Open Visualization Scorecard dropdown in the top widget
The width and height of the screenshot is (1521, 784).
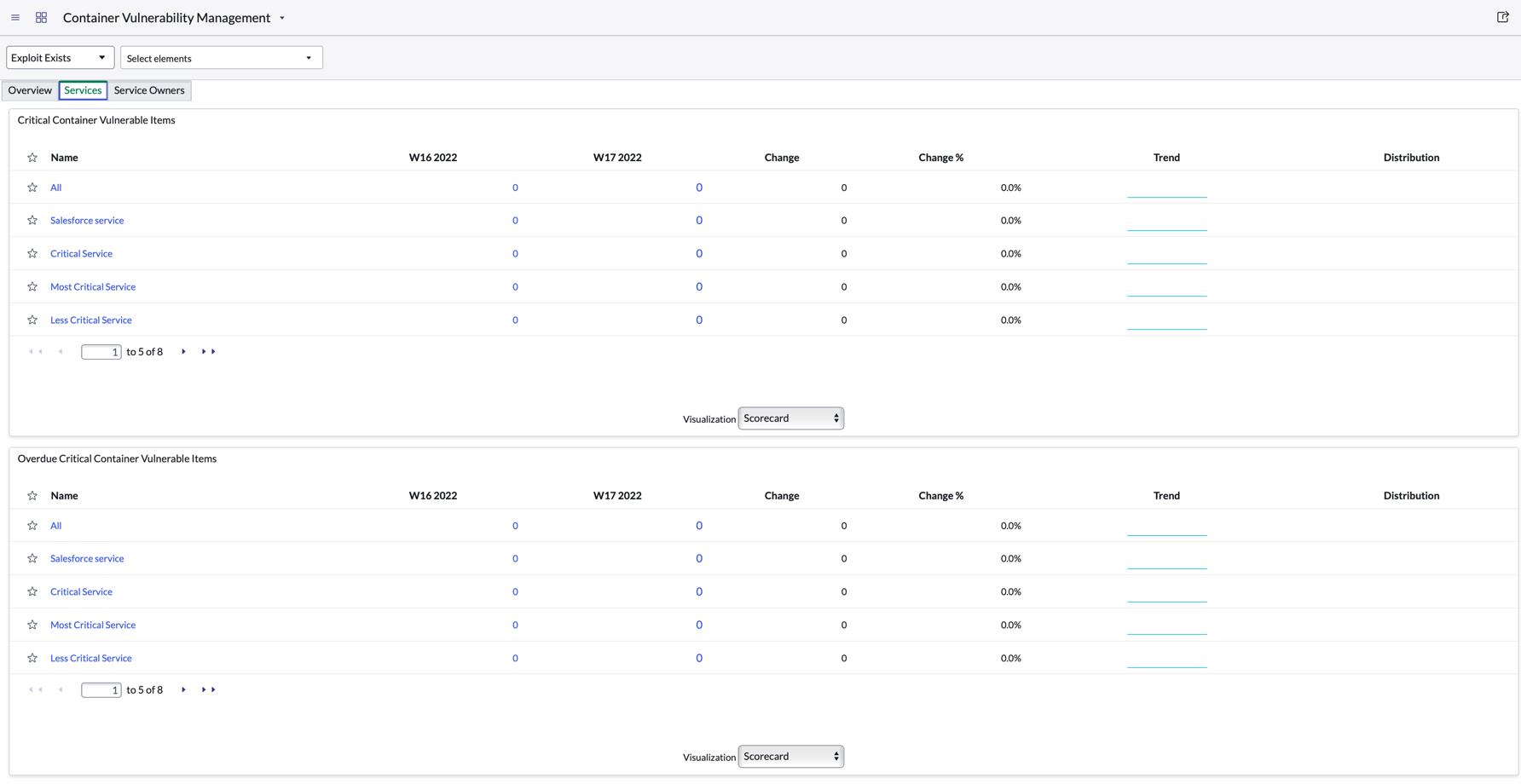(791, 418)
